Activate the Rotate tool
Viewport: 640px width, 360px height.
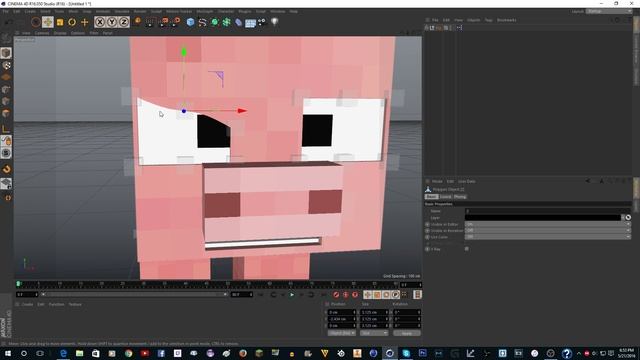click(x=72, y=22)
